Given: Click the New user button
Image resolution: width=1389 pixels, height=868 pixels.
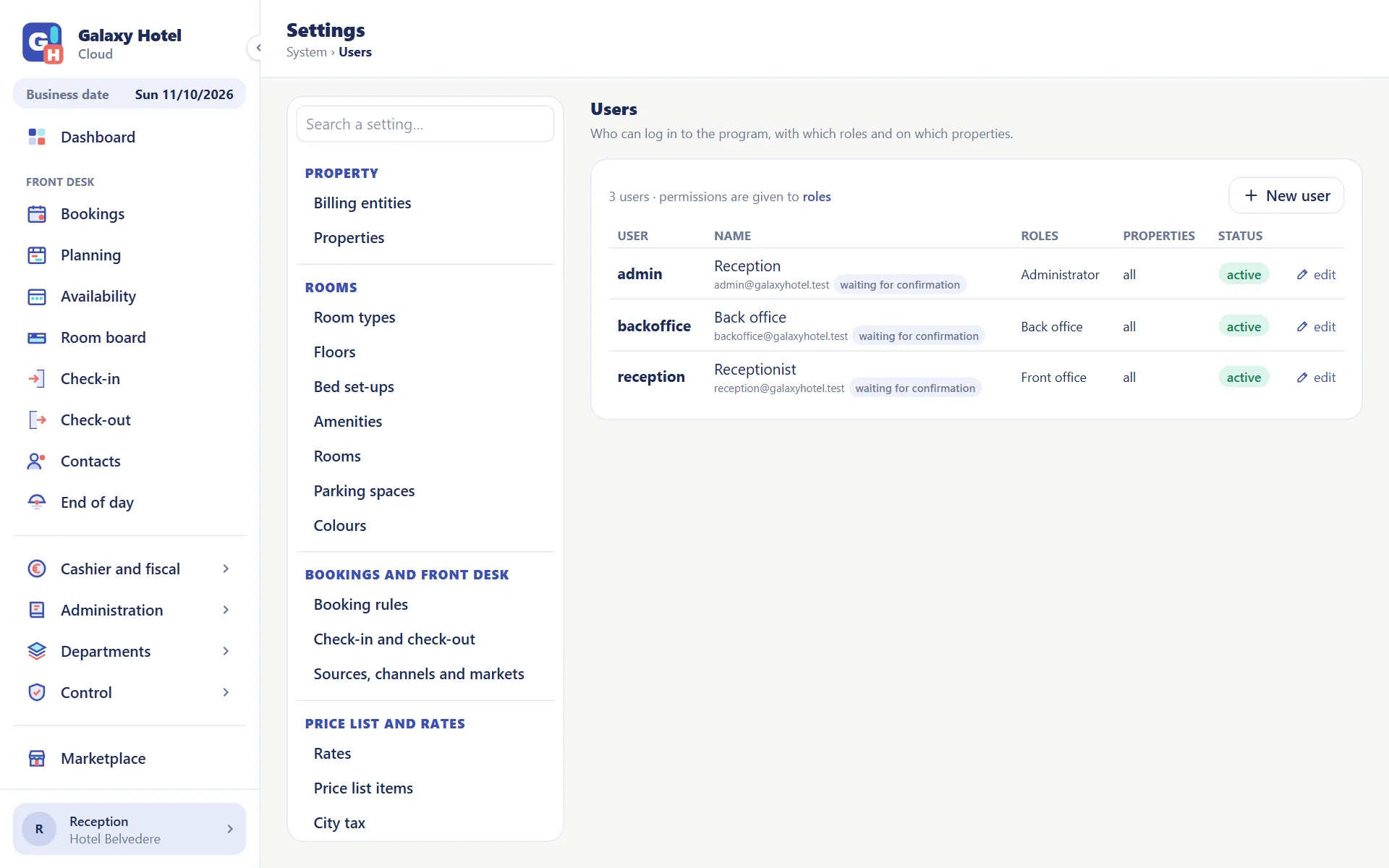Looking at the screenshot, I should pyautogui.click(x=1286, y=196).
